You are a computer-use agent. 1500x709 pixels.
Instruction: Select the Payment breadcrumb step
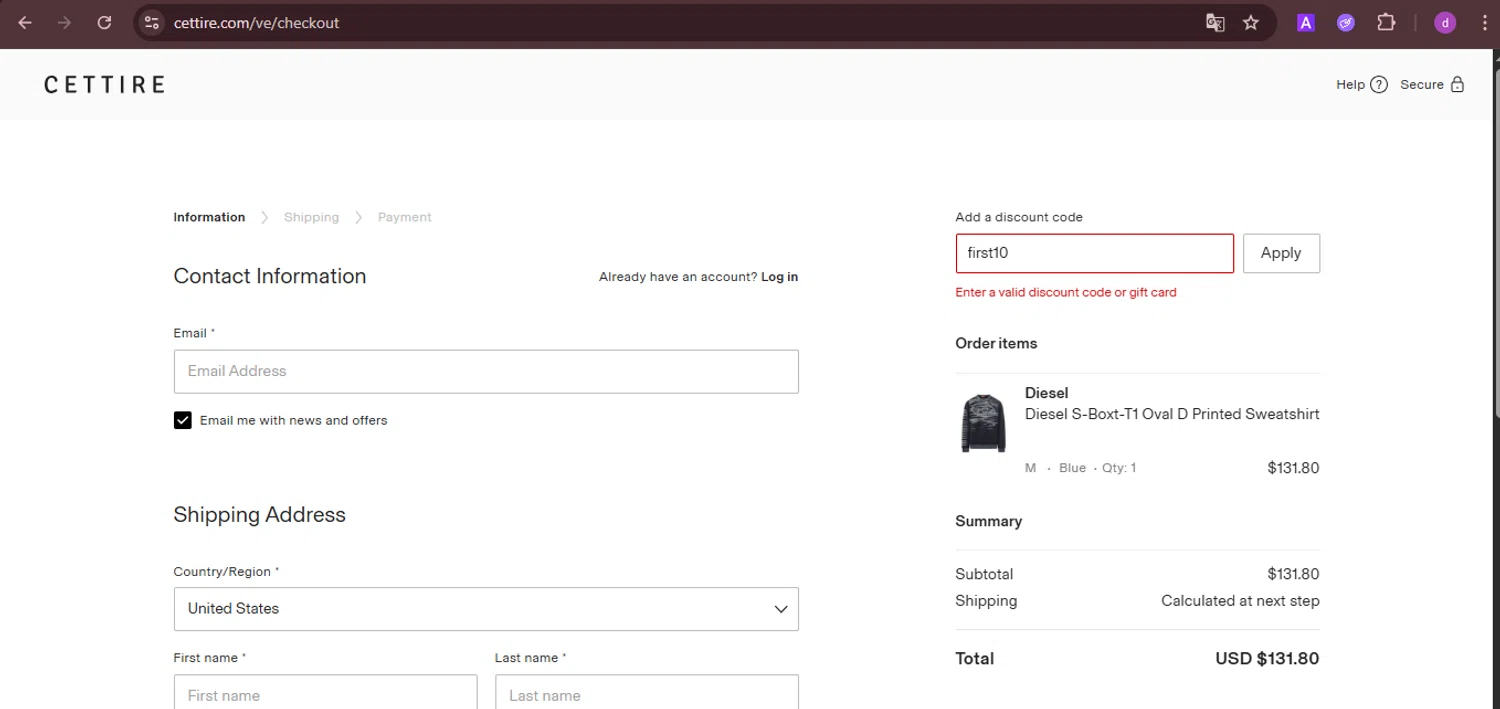[405, 217]
